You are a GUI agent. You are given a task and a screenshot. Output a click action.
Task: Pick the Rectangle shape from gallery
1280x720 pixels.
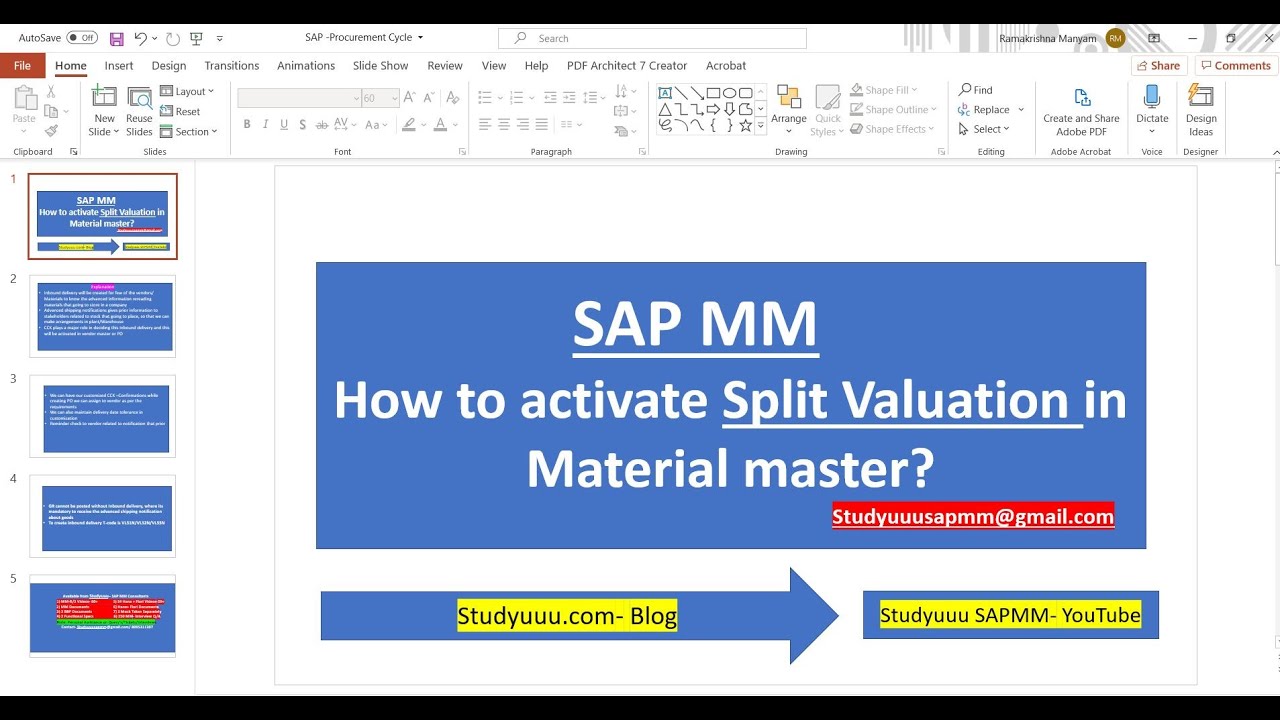713,93
